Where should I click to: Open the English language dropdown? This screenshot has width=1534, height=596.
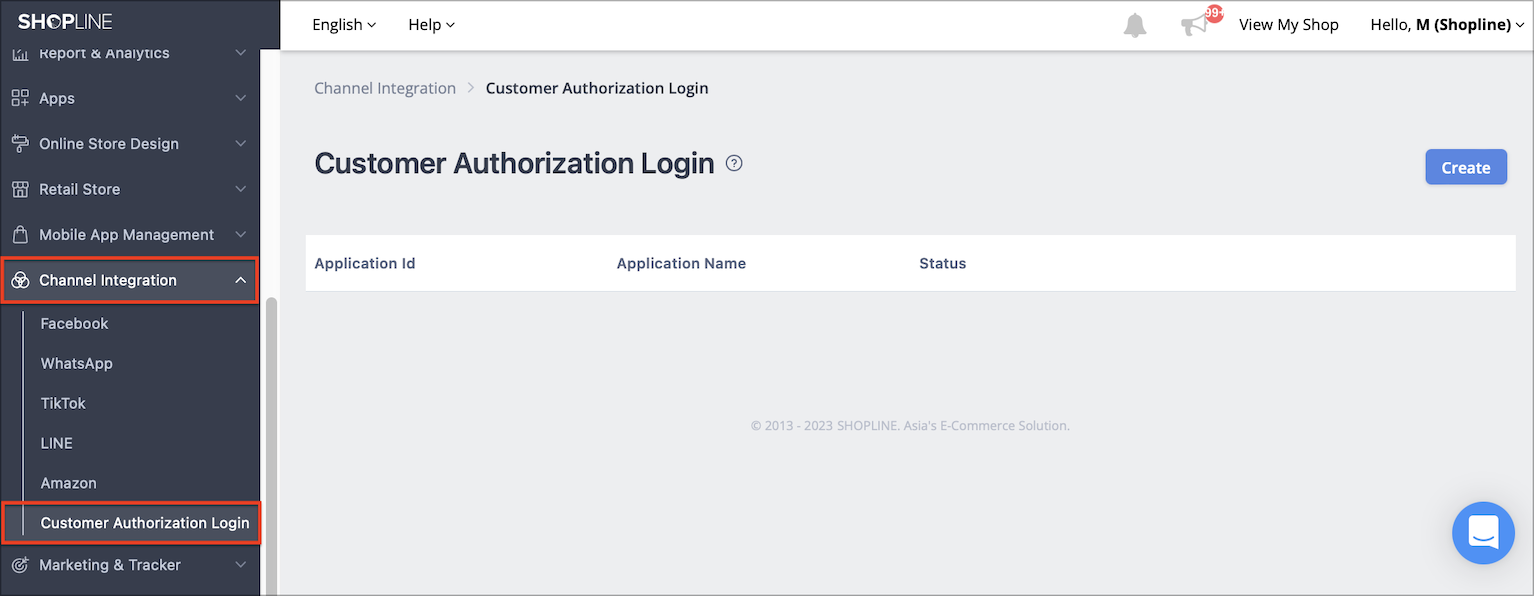coord(343,24)
